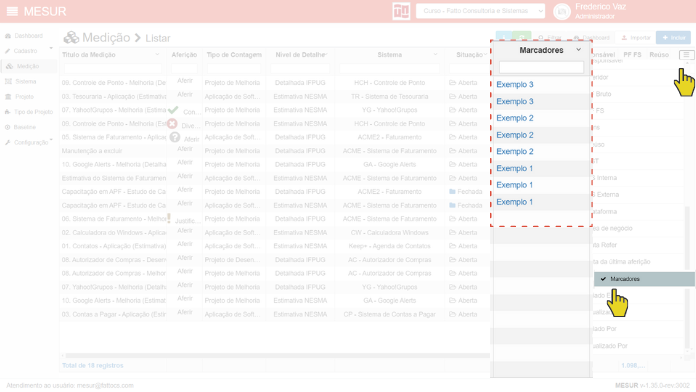Click the exclamation Justific... status icon
The width and height of the screenshot is (696, 392).
169,218
